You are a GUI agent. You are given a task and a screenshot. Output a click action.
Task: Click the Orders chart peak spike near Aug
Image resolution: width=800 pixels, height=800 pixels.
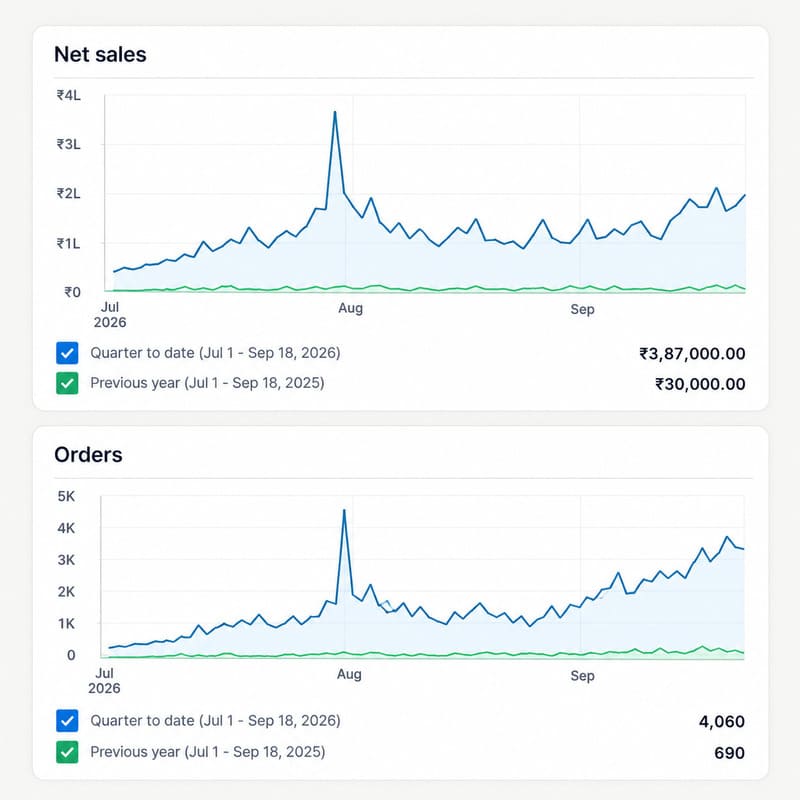(x=344, y=510)
